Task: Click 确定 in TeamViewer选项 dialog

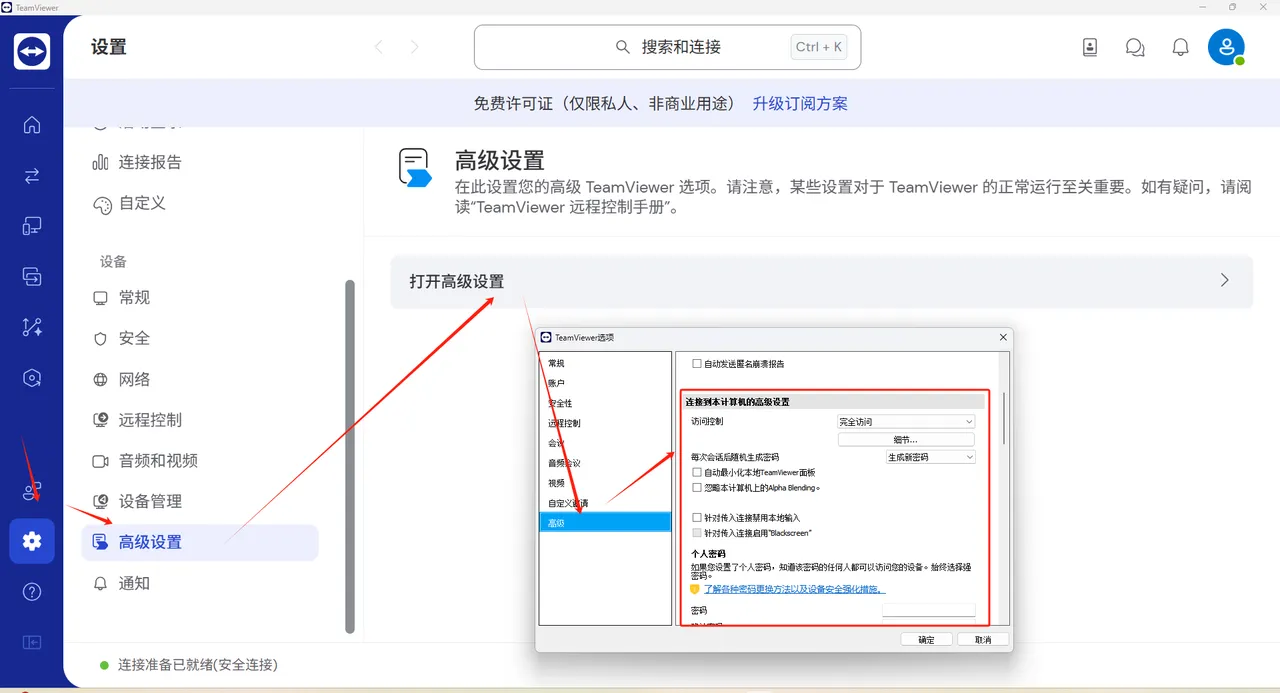Action: click(926, 640)
